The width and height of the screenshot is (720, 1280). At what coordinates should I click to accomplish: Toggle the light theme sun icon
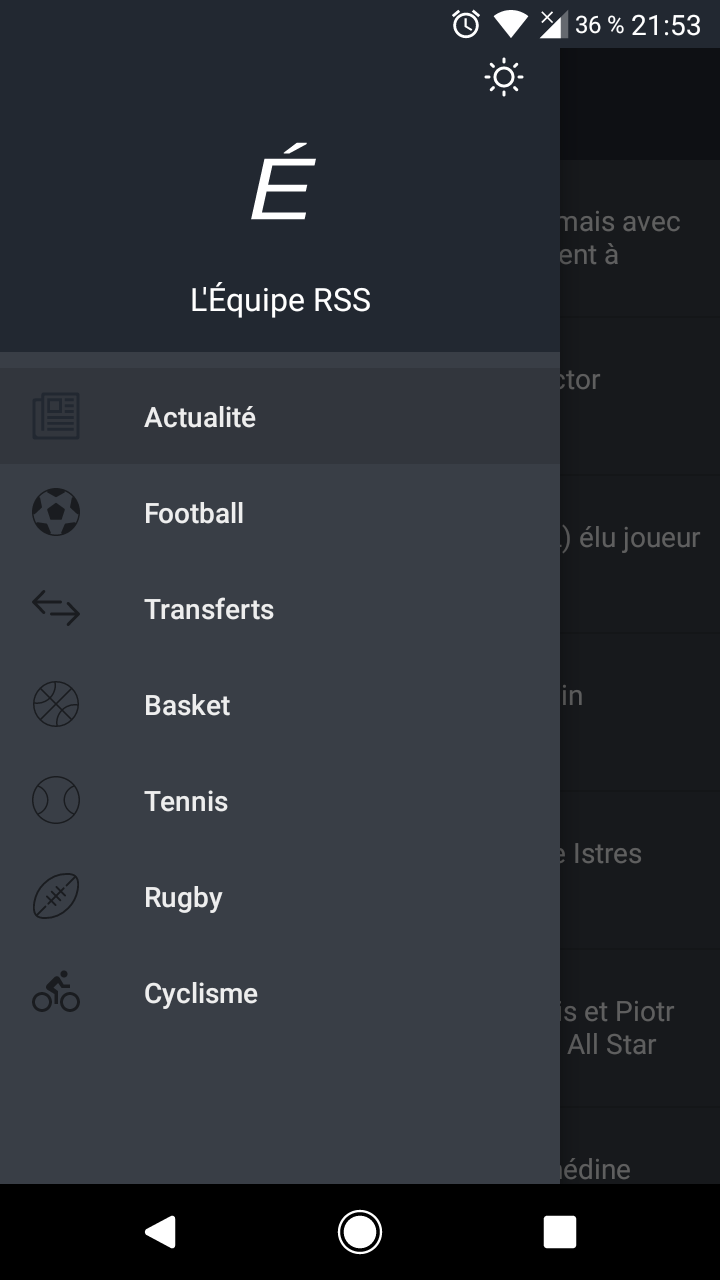pos(504,78)
